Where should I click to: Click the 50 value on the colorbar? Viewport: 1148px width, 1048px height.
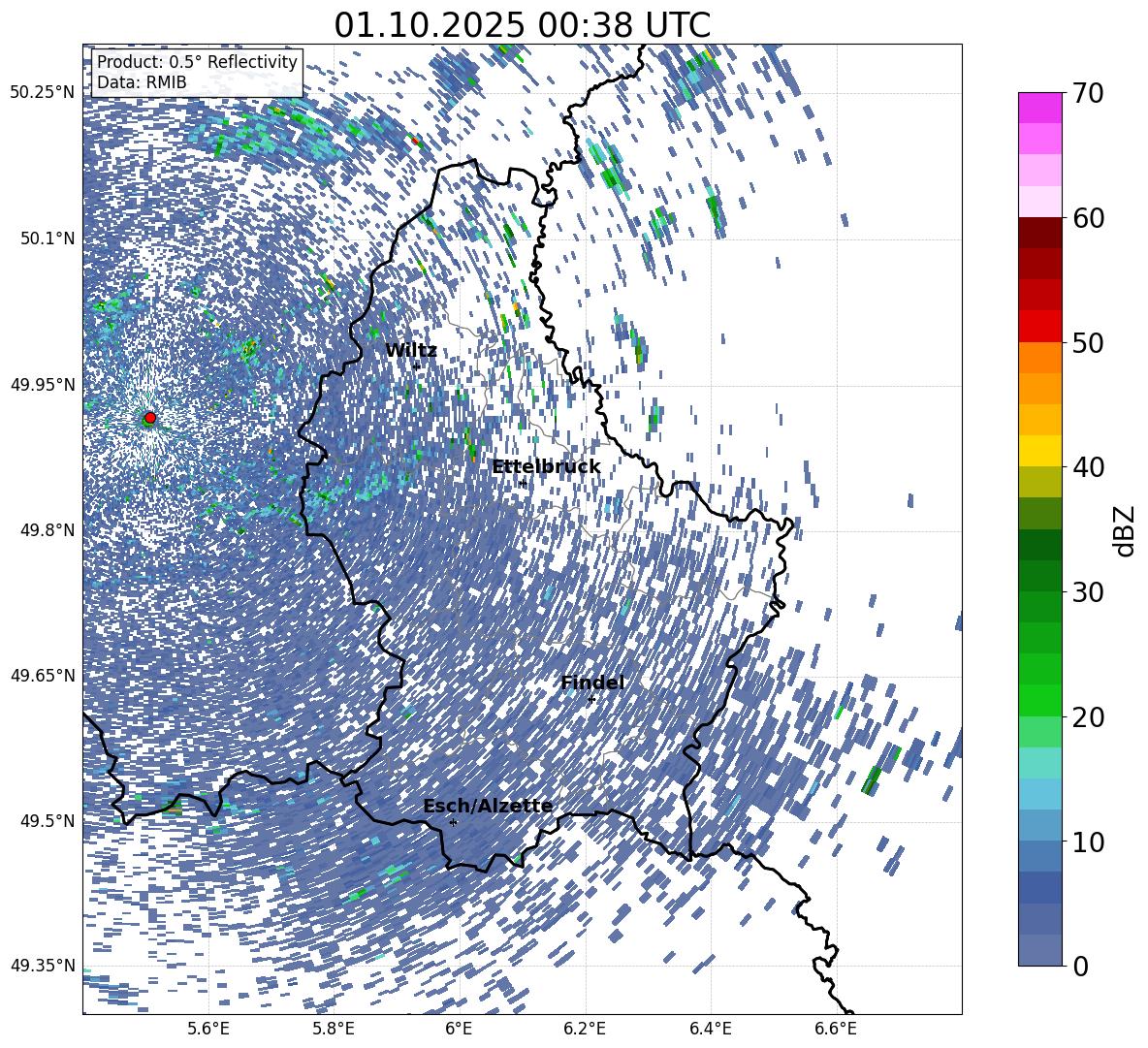point(1088,343)
